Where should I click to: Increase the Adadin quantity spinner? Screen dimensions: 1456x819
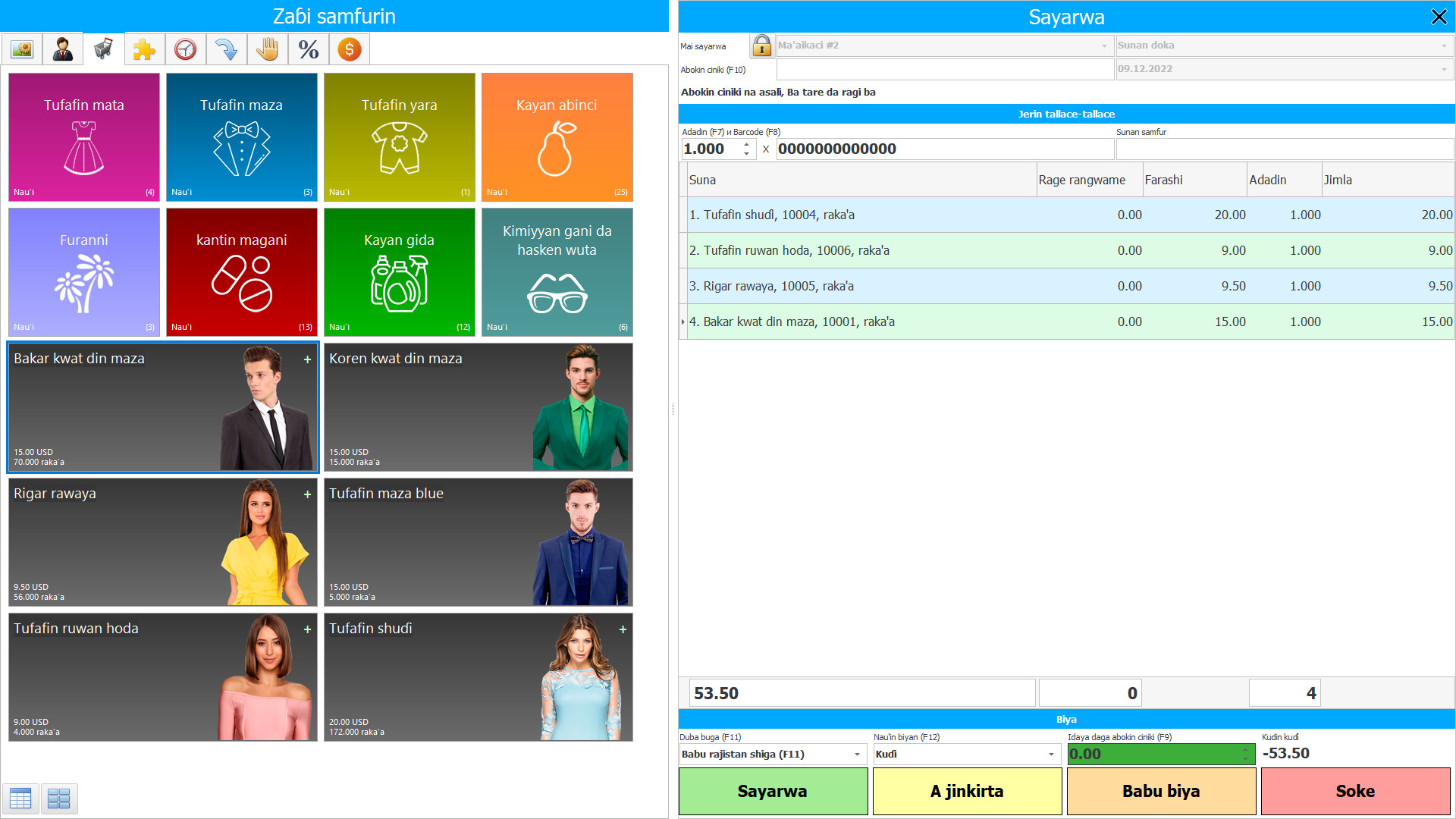coord(747,144)
